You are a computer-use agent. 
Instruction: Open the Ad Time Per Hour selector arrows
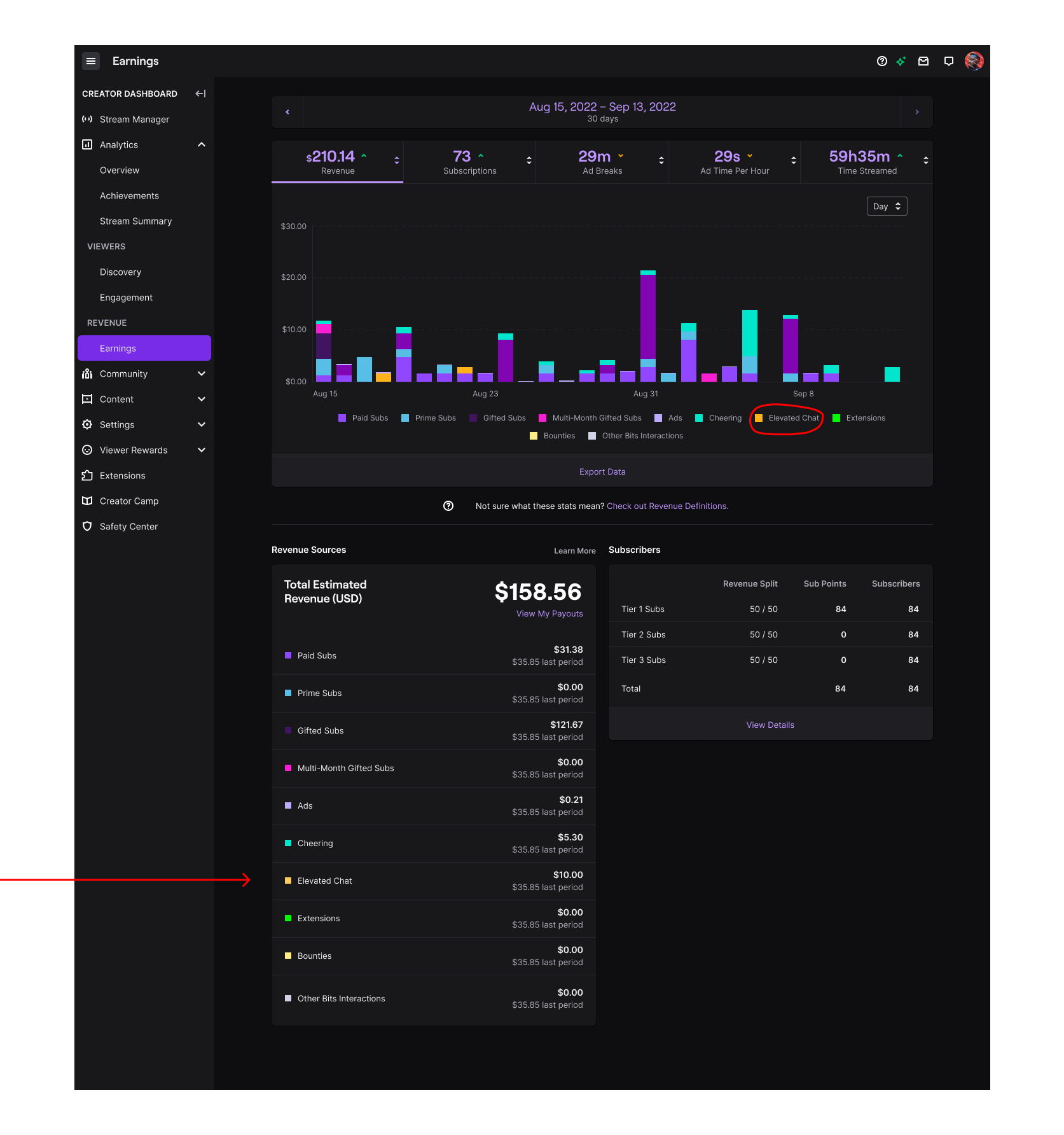coord(794,160)
